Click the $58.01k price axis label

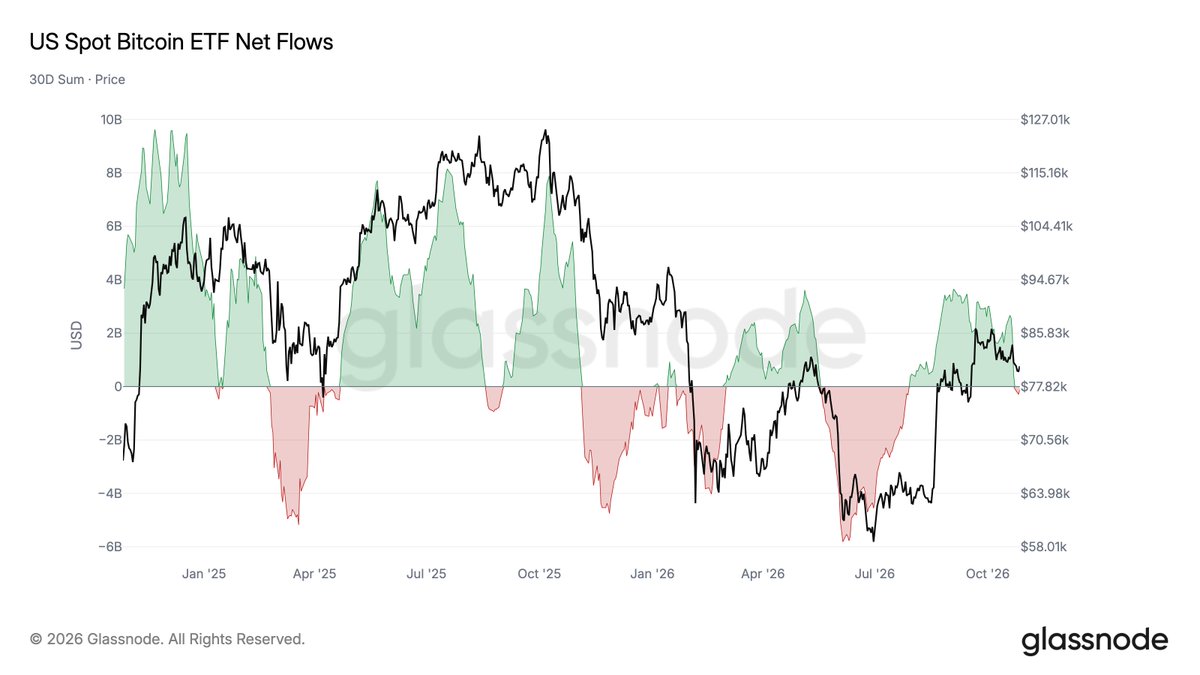point(1045,547)
